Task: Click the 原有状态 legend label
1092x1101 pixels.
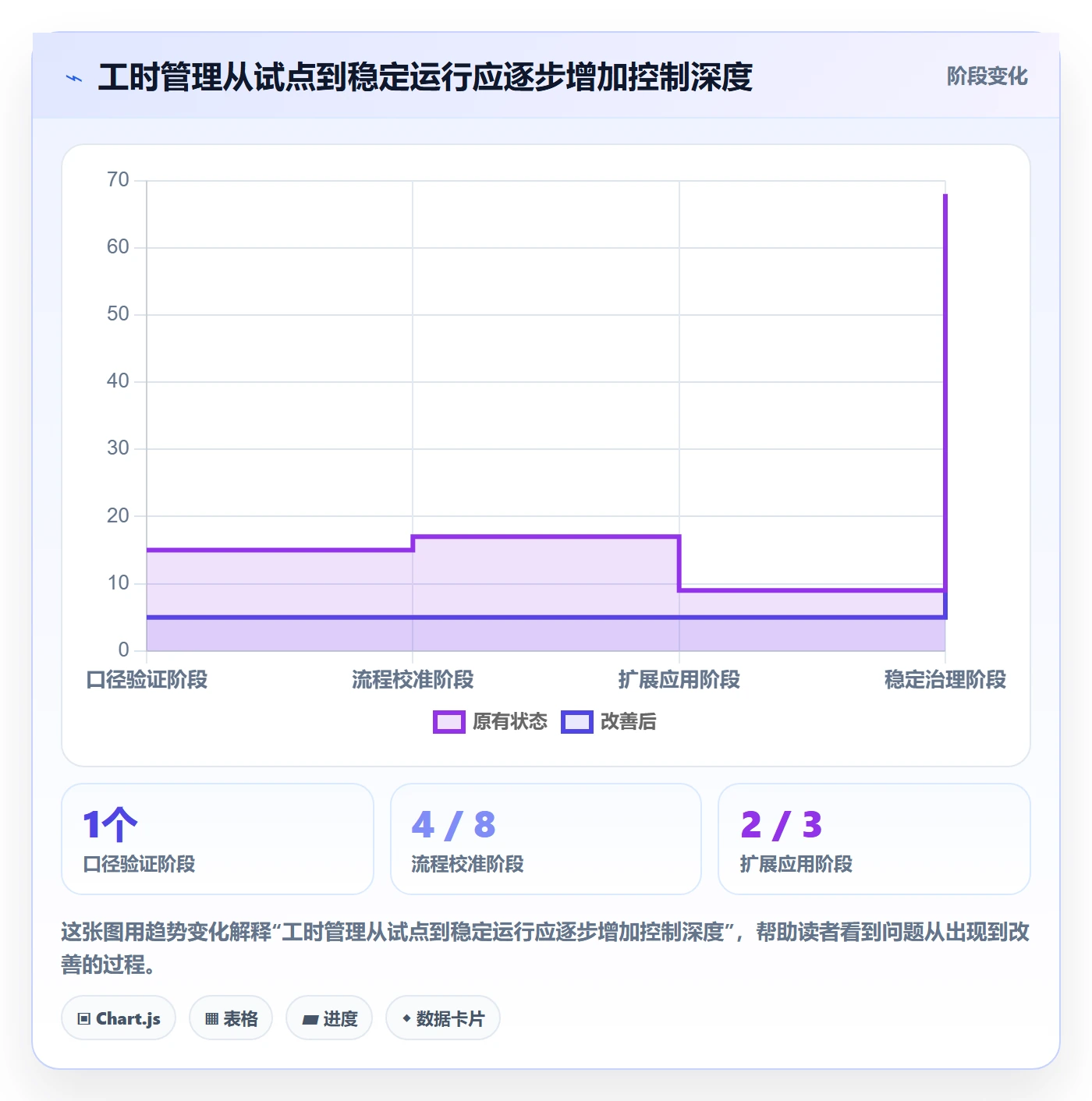Action: pyautogui.click(x=510, y=722)
